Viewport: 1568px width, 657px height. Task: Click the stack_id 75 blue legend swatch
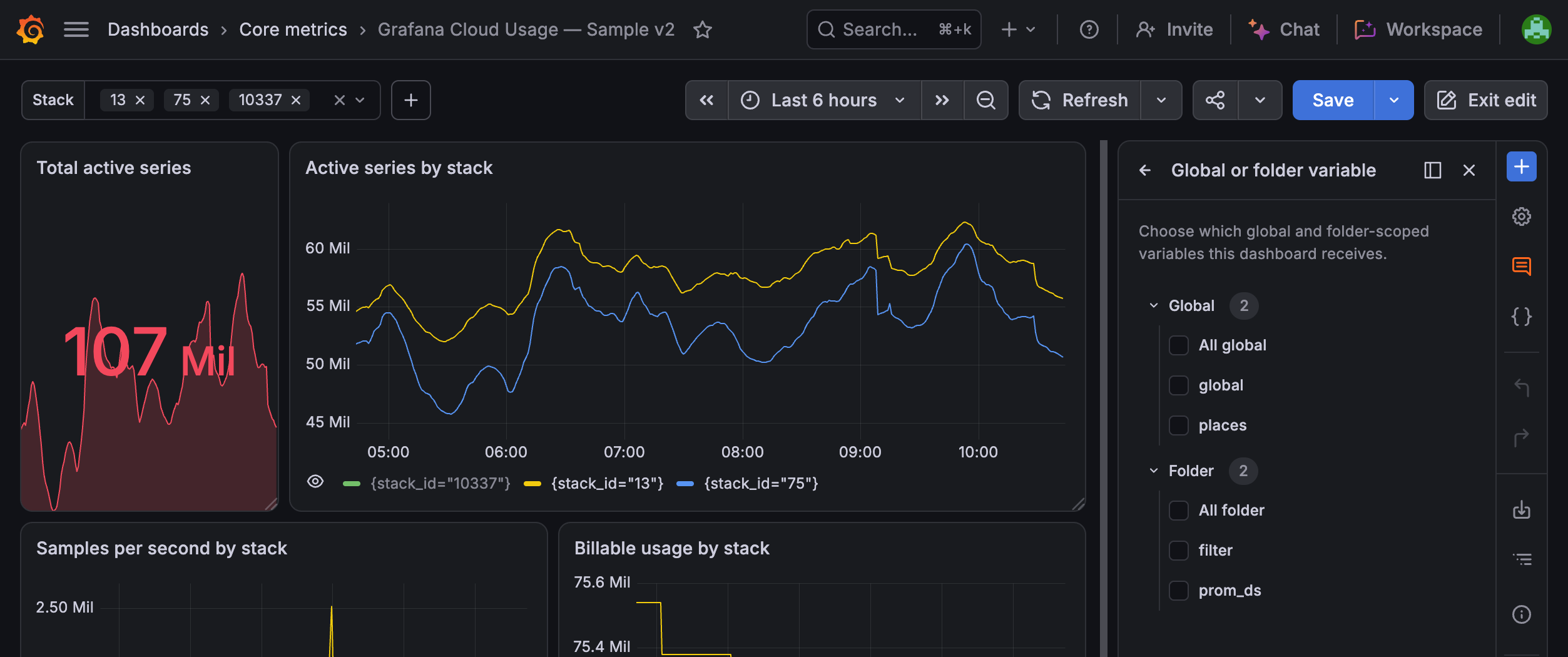click(685, 483)
